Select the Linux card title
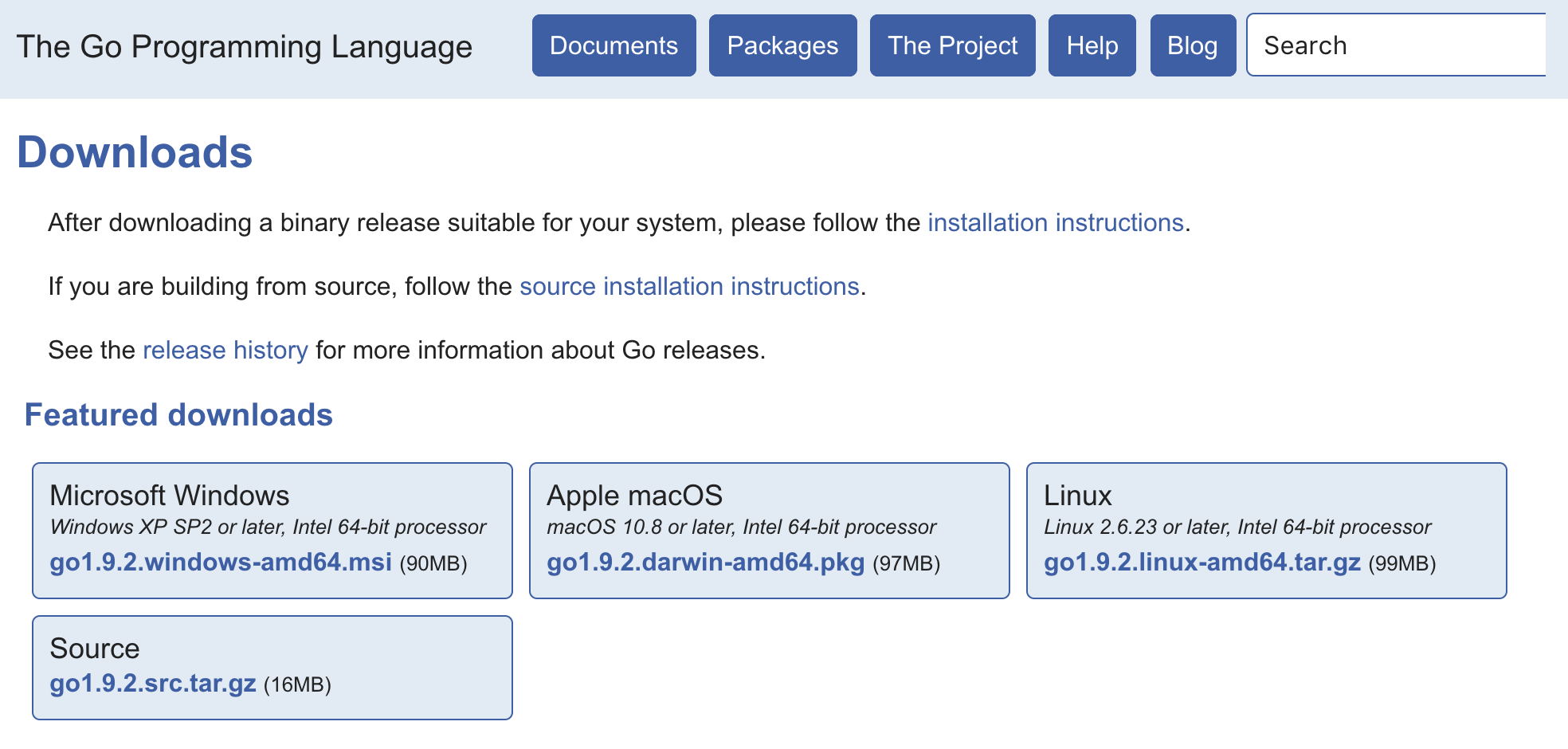 pos(1077,496)
